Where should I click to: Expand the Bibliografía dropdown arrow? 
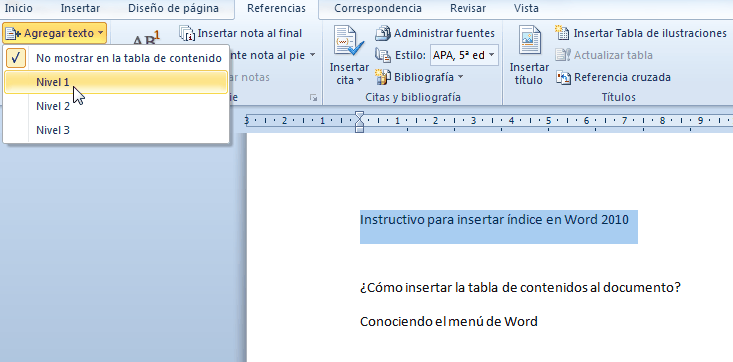pyautogui.click(x=460, y=77)
